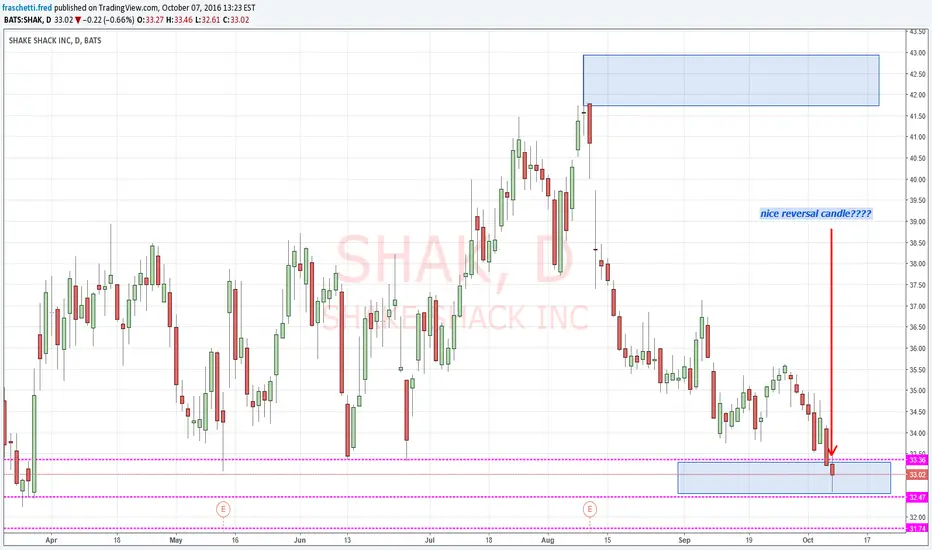
Task: Click the 'Aug' label on date axis
Action: pyautogui.click(x=547, y=540)
